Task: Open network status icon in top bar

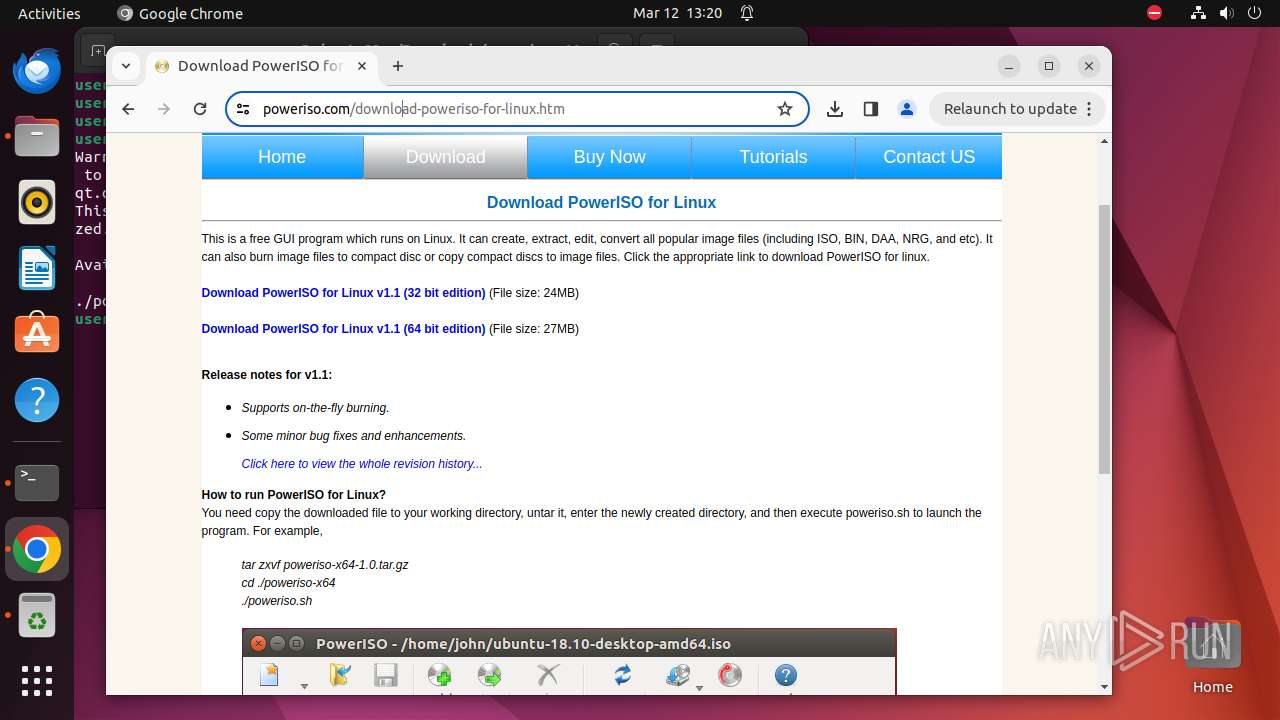Action: [1198, 13]
